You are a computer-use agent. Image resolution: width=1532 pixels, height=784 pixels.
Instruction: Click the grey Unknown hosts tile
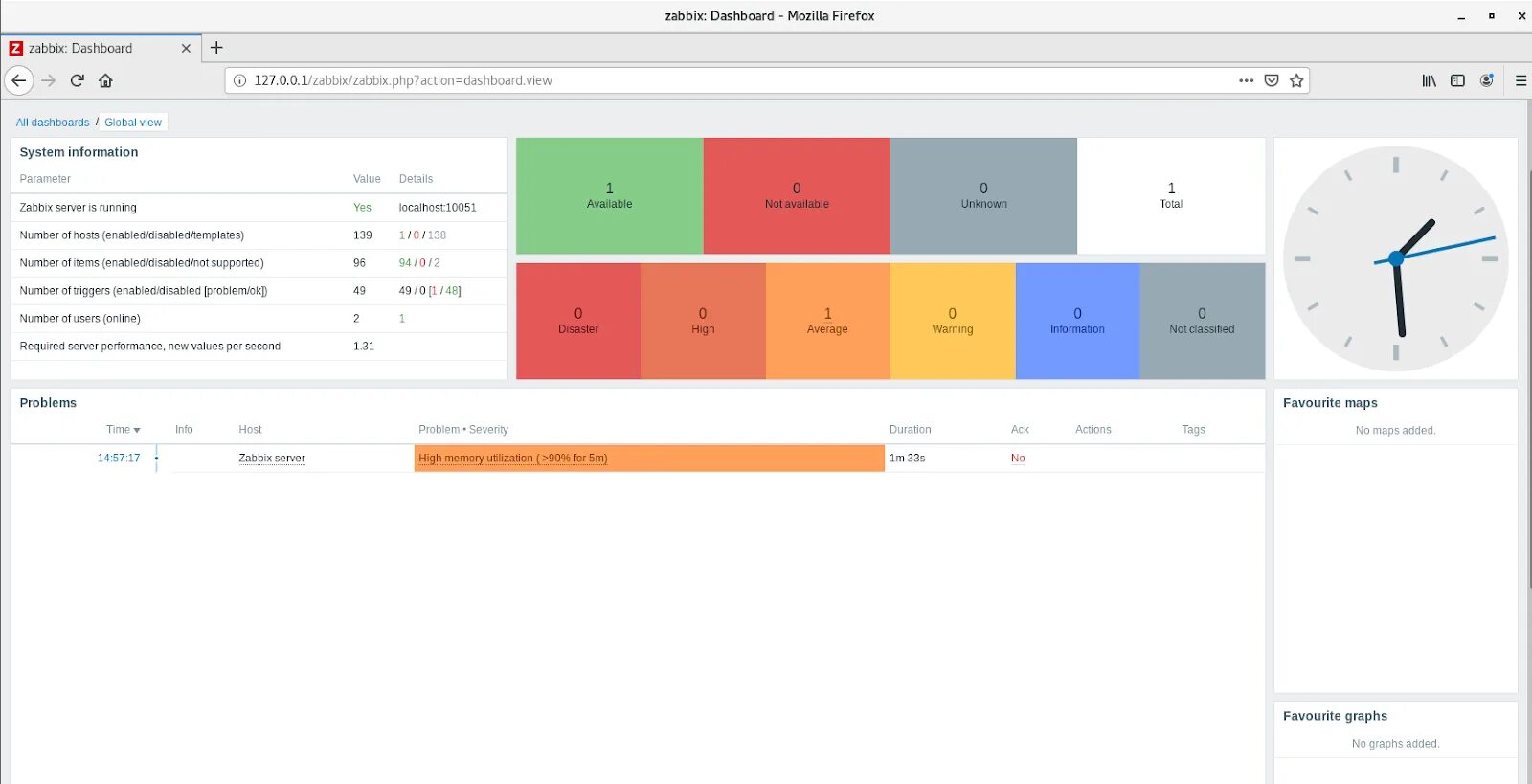coord(983,195)
